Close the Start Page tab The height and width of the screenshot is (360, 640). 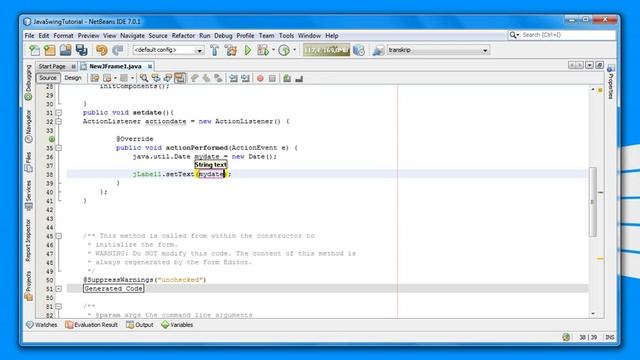[73, 67]
